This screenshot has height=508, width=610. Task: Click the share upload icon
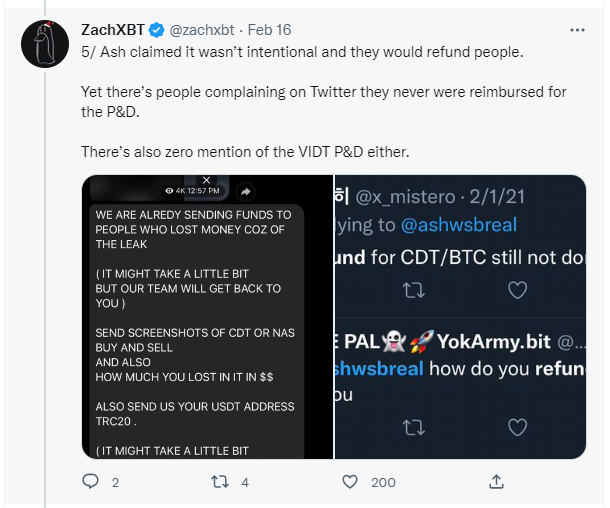click(x=495, y=482)
